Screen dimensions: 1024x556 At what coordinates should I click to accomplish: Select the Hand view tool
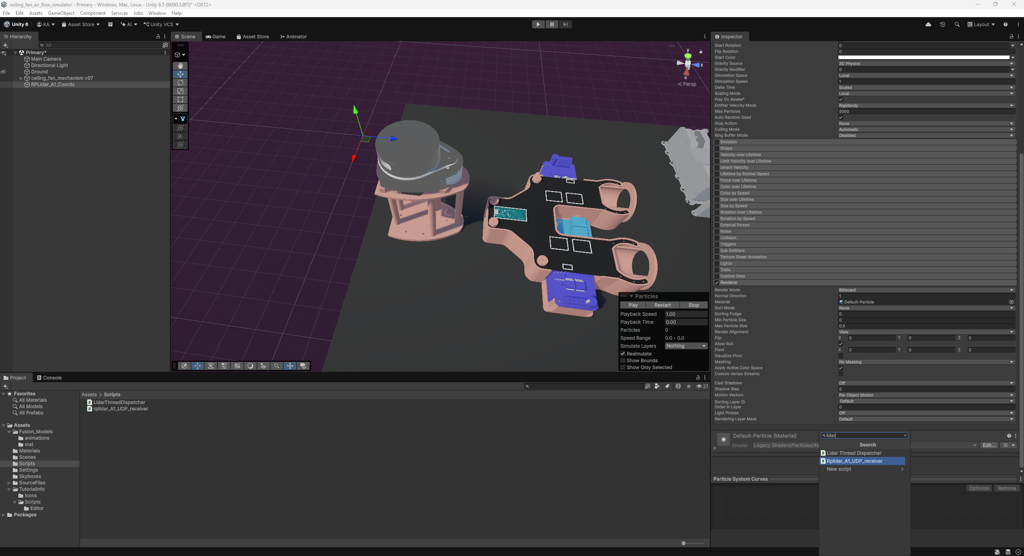[180, 66]
